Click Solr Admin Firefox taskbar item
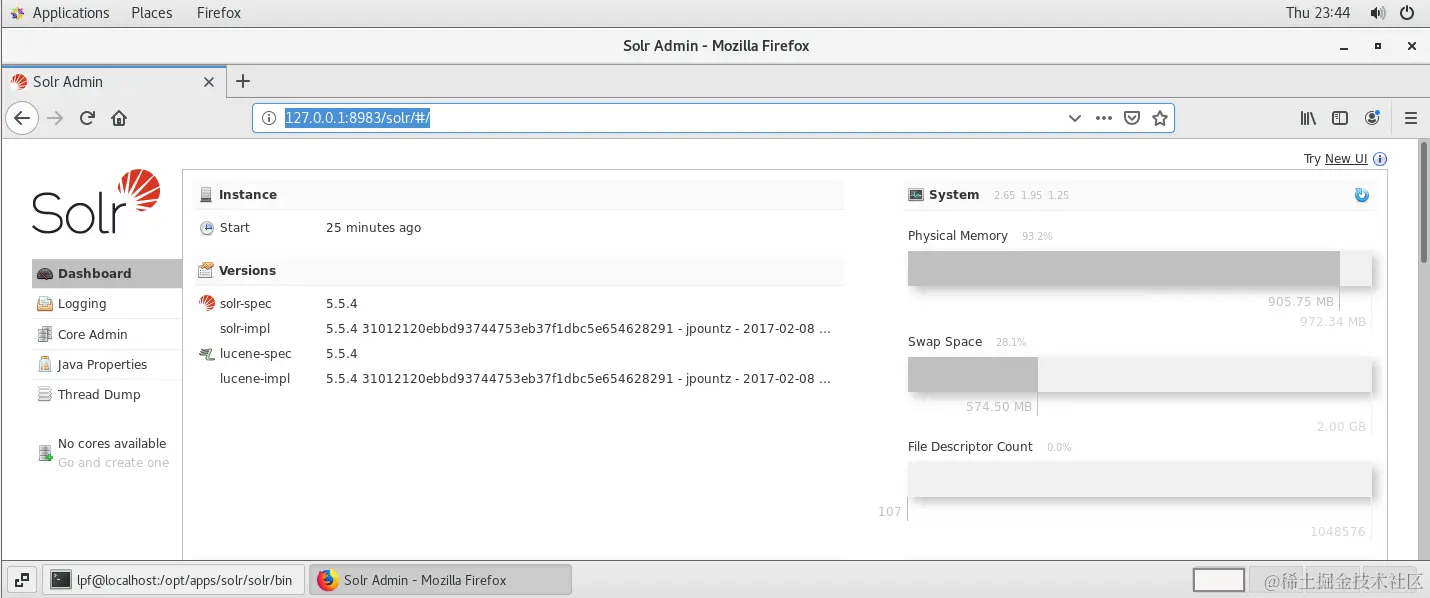1430x598 pixels. click(x=440, y=580)
